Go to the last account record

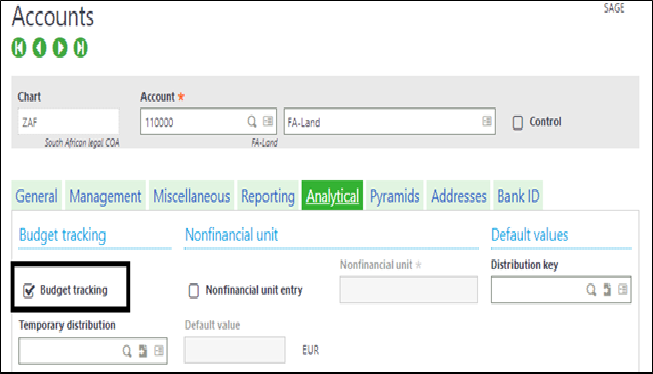(x=80, y=47)
